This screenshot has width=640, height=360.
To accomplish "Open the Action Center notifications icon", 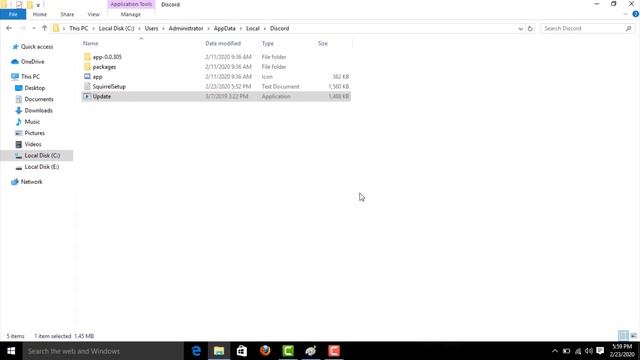I will (x=600, y=351).
